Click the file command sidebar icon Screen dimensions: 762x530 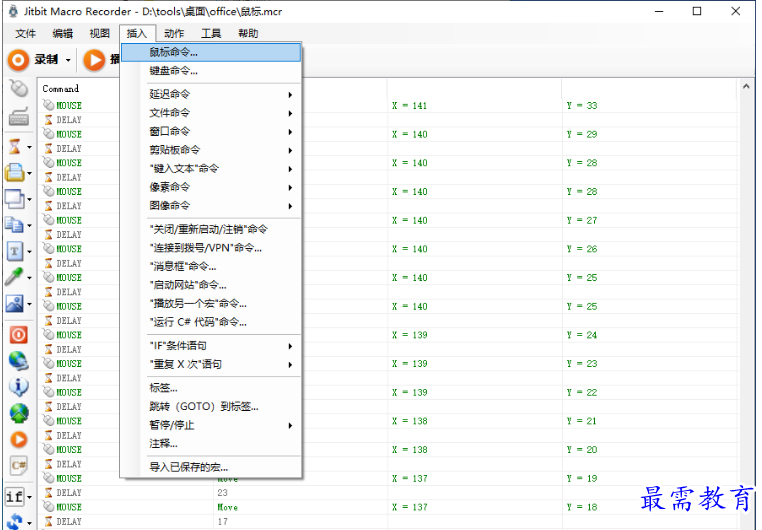[x=15, y=172]
